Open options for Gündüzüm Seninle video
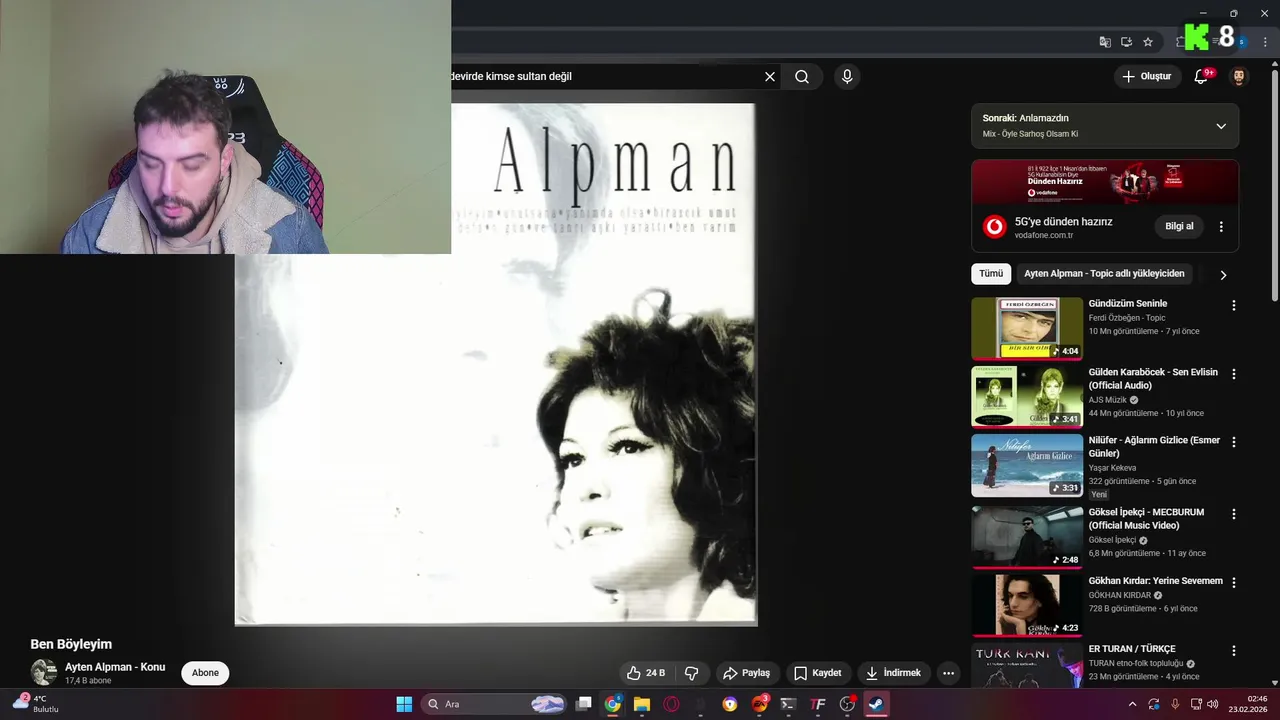Screen dimensions: 1280x720 (1233, 306)
